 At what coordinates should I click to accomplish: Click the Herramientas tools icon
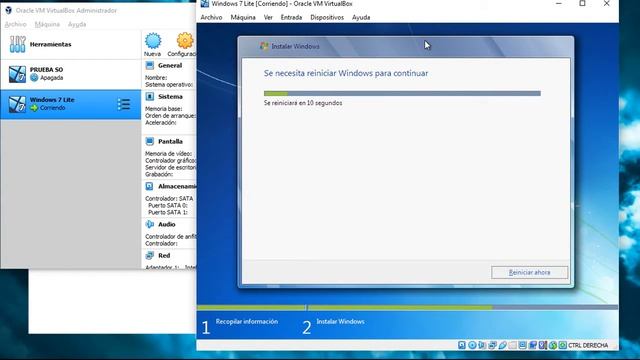(17, 44)
